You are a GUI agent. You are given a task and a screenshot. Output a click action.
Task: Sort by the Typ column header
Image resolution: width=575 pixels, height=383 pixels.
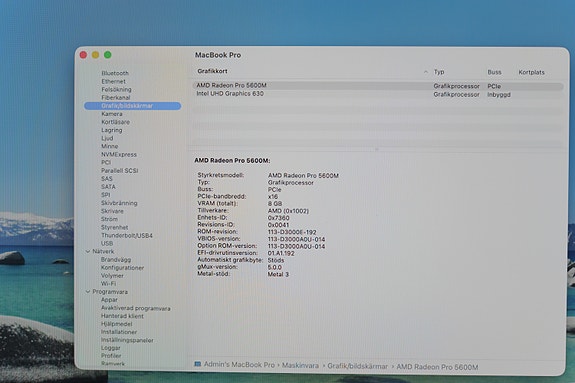pyautogui.click(x=439, y=72)
